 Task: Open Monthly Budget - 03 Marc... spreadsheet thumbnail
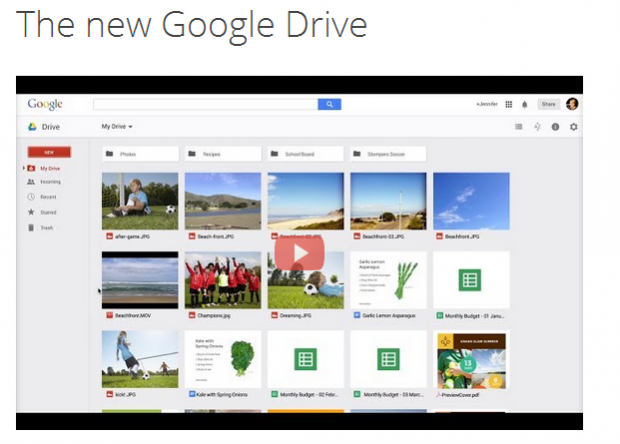click(x=388, y=359)
